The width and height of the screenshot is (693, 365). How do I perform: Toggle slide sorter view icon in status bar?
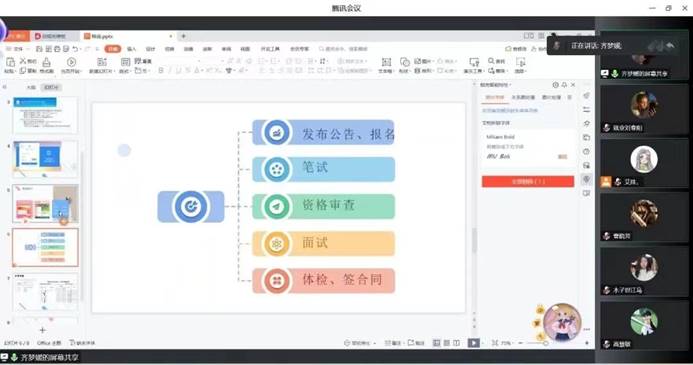447,343
